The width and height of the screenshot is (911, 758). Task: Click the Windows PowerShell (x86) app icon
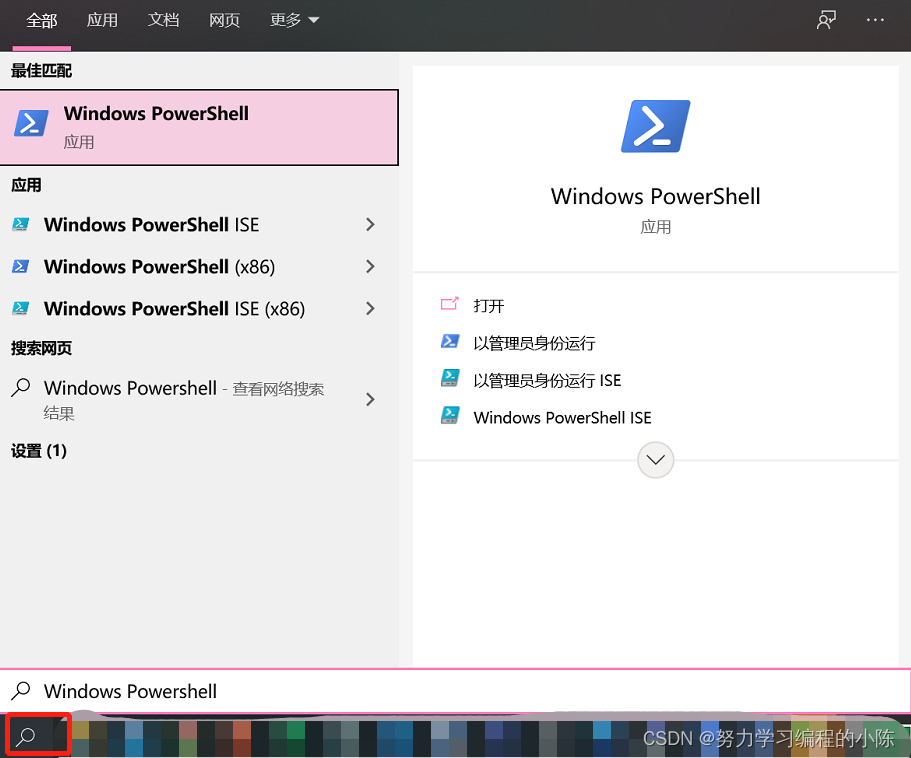(x=21, y=267)
